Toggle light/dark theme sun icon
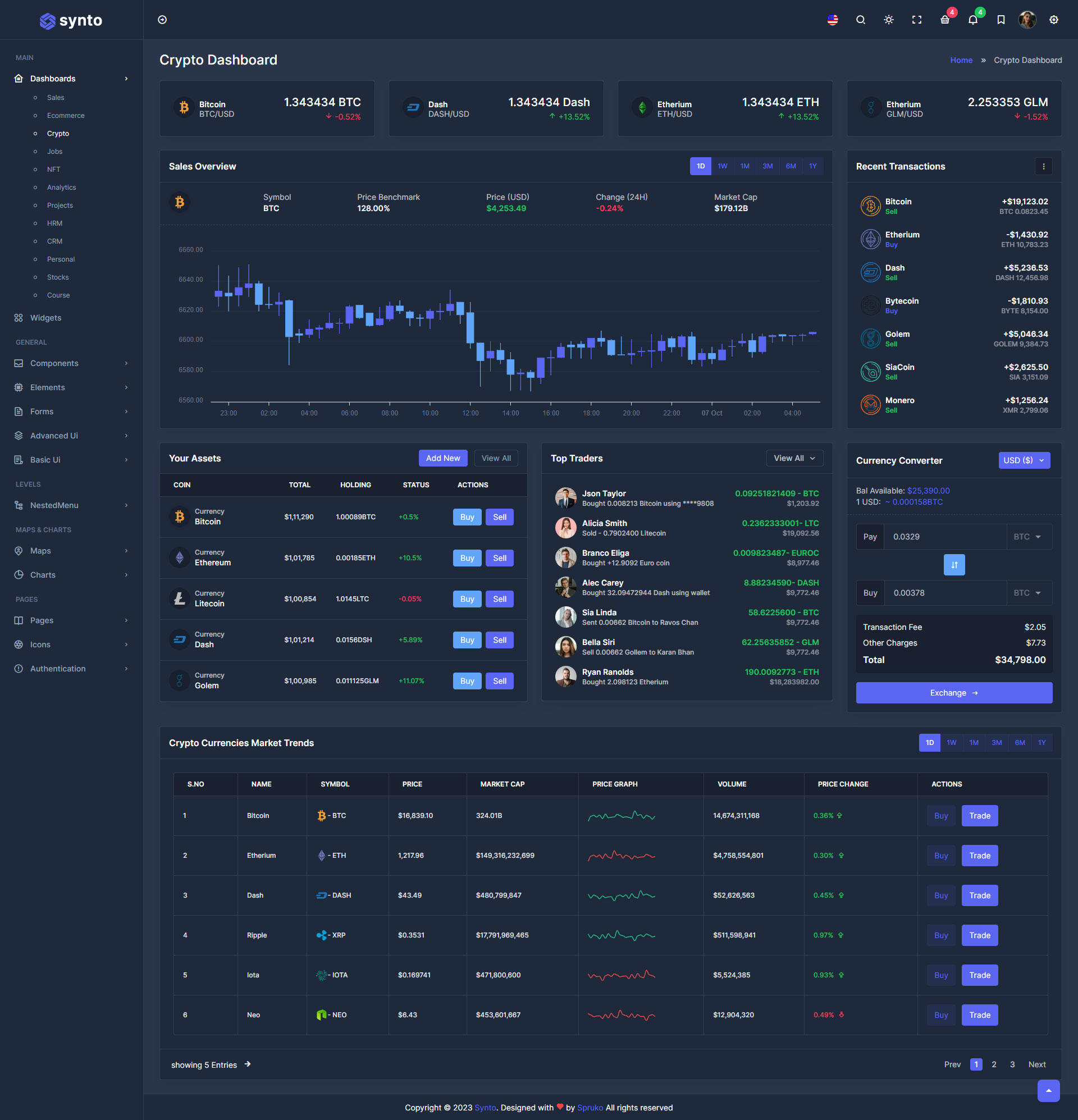The width and height of the screenshot is (1078, 1120). coord(888,20)
